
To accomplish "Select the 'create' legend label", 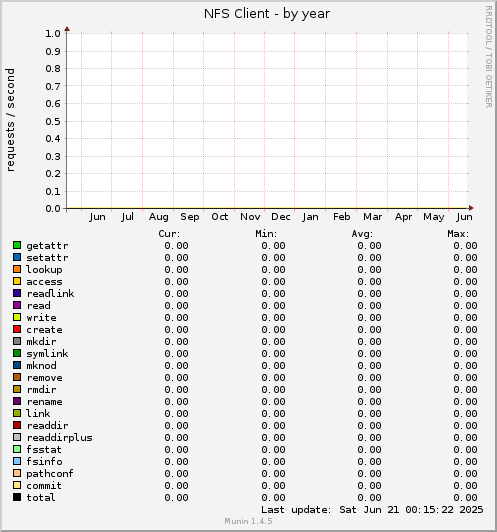I will pyautogui.click(x=44, y=330).
